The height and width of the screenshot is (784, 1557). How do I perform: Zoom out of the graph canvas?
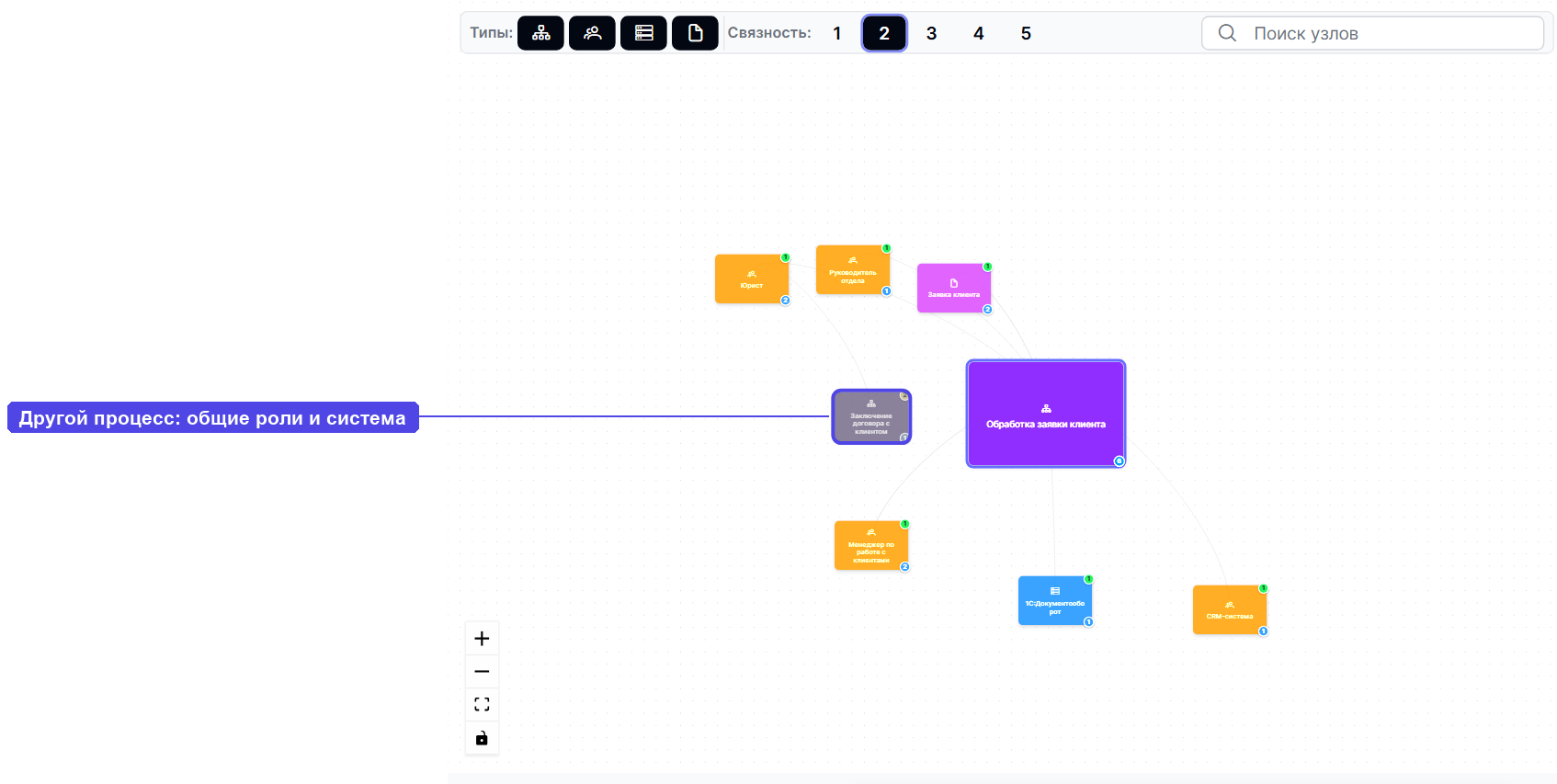tap(482, 672)
